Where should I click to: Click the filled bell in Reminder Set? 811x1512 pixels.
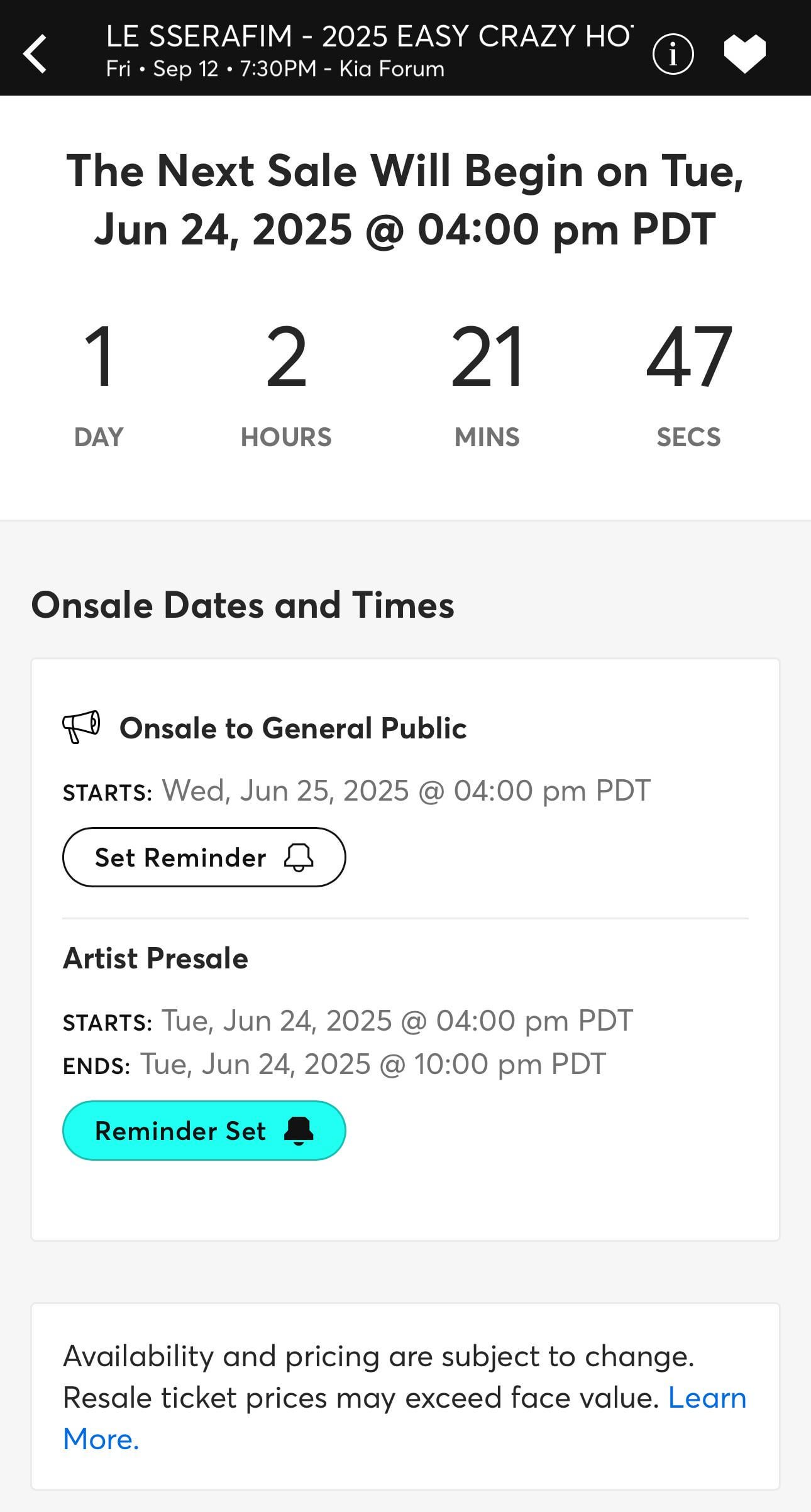pyautogui.click(x=299, y=1131)
